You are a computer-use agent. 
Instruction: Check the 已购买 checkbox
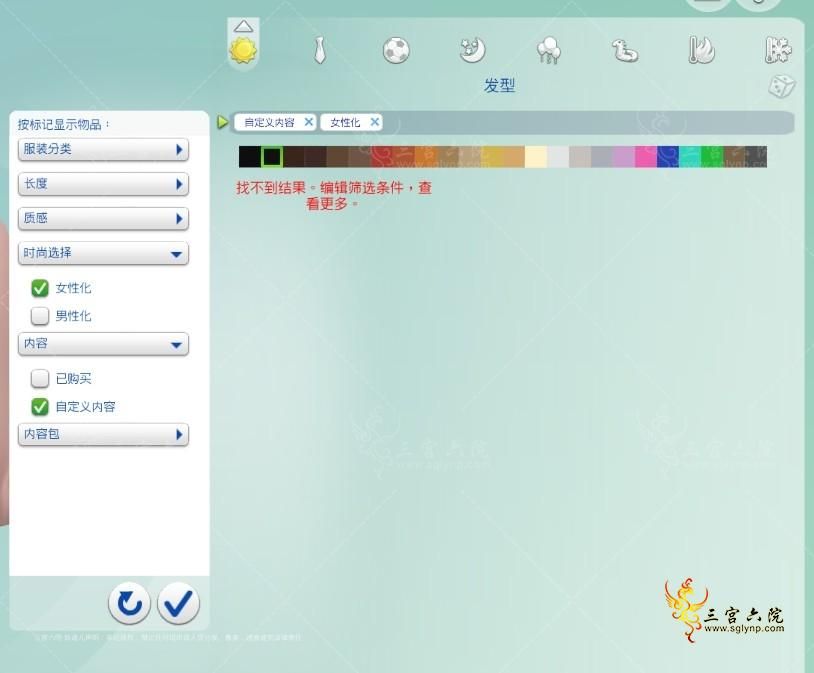pos(40,379)
